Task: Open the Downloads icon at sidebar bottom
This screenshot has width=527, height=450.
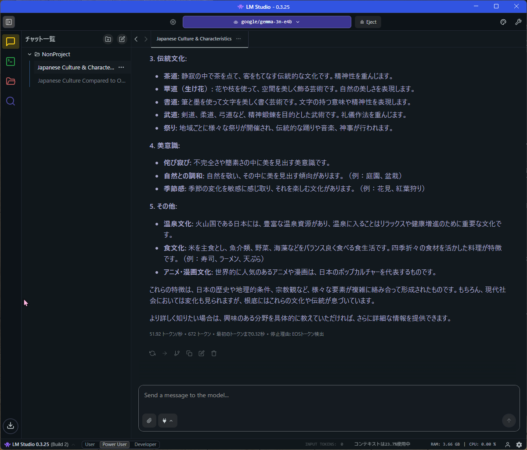Action: tap(10, 426)
